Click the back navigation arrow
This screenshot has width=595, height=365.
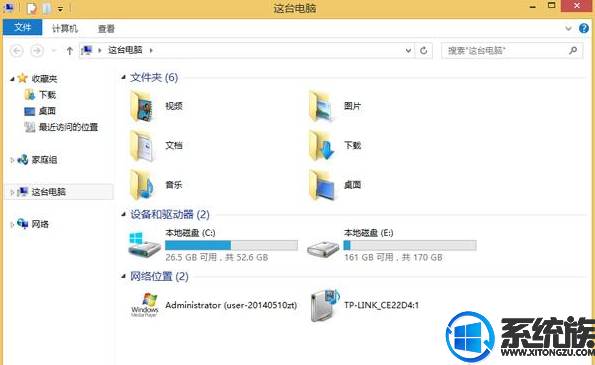pos(17,50)
